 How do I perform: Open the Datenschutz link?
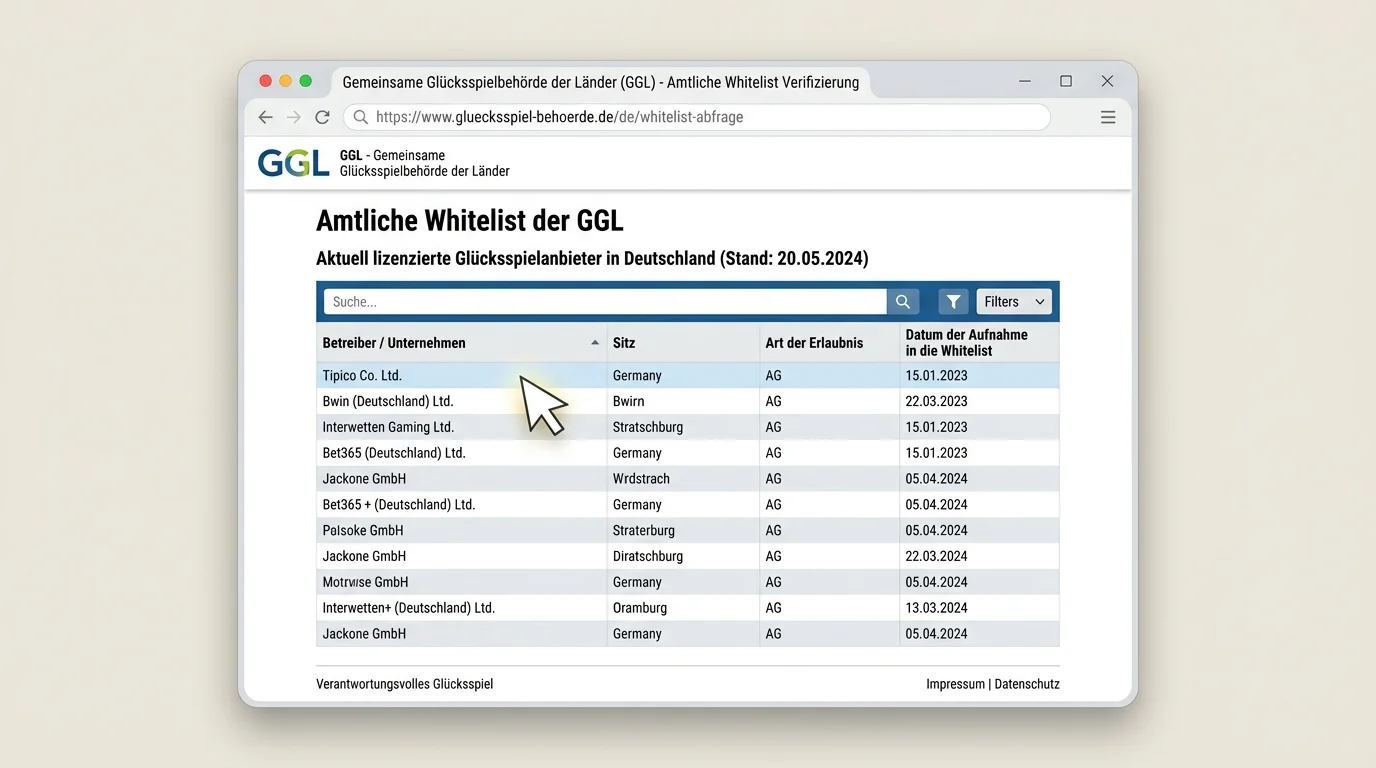tap(1027, 684)
